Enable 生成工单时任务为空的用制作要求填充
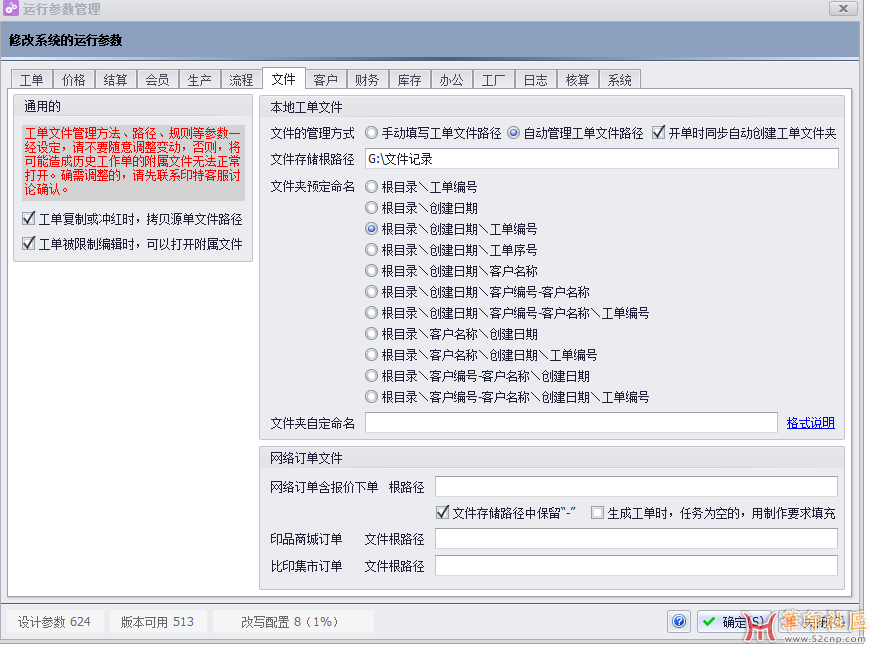 tap(597, 513)
